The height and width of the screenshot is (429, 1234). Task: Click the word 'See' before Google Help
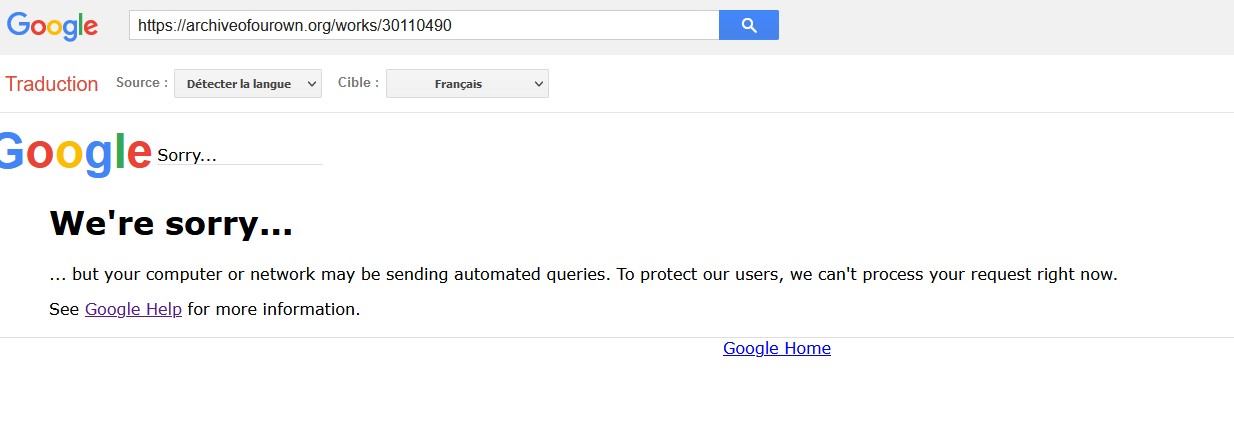coord(64,309)
